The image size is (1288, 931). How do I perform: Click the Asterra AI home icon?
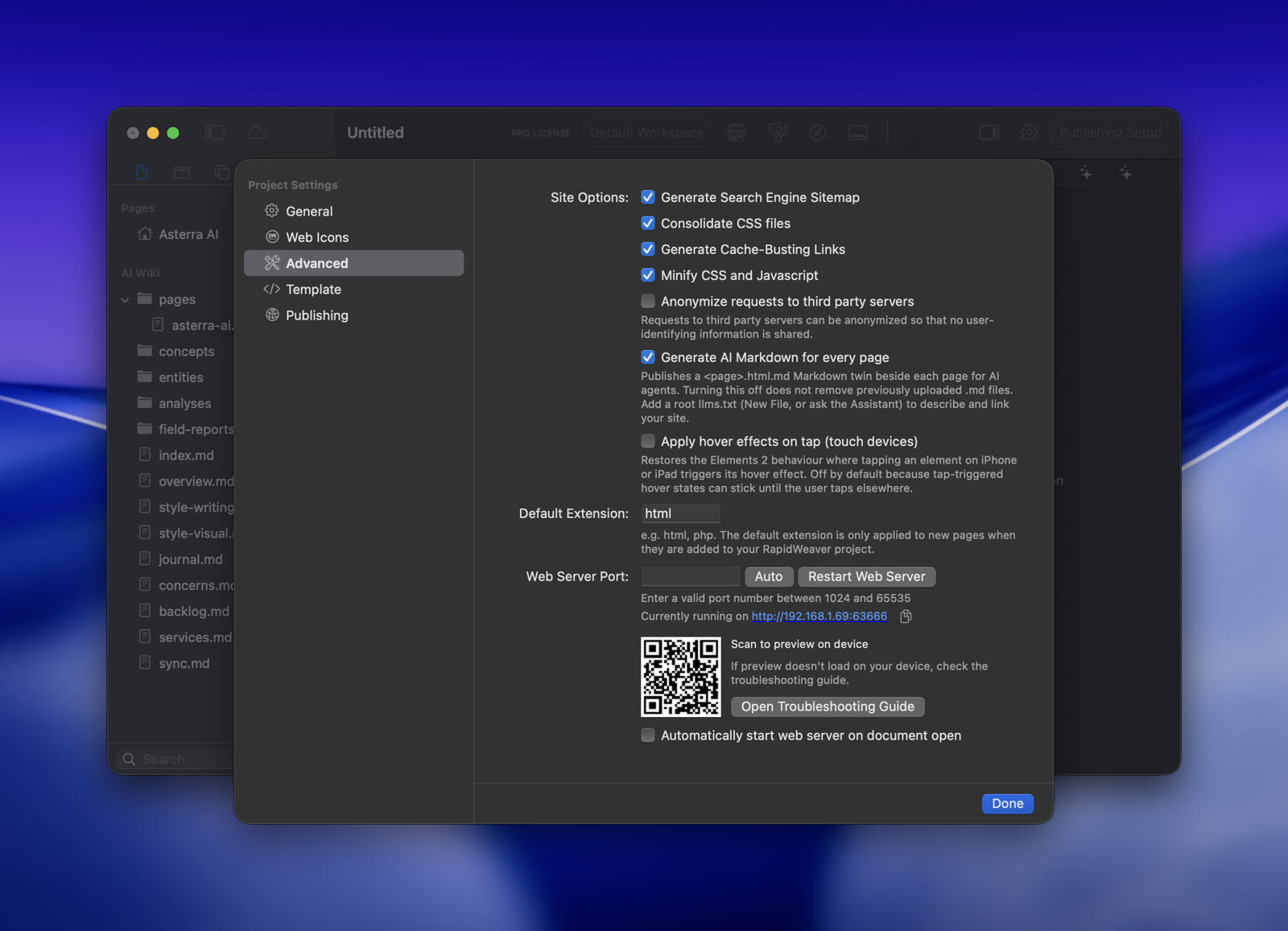click(x=145, y=234)
